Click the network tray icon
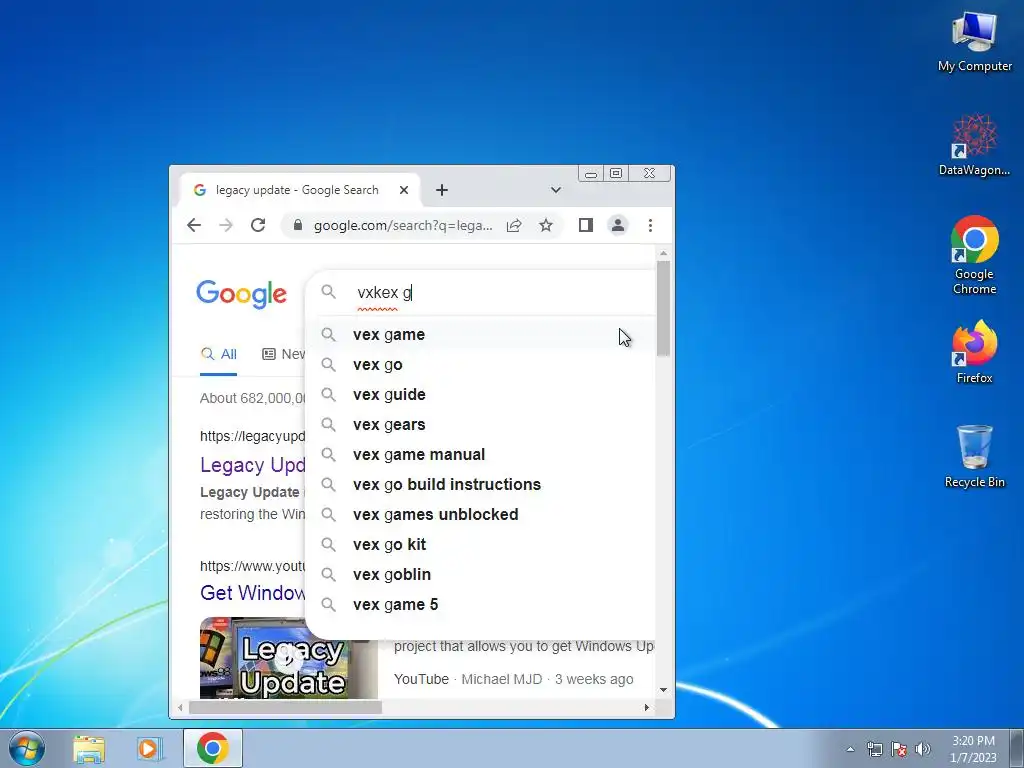The image size is (1024, 768). point(874,749)
